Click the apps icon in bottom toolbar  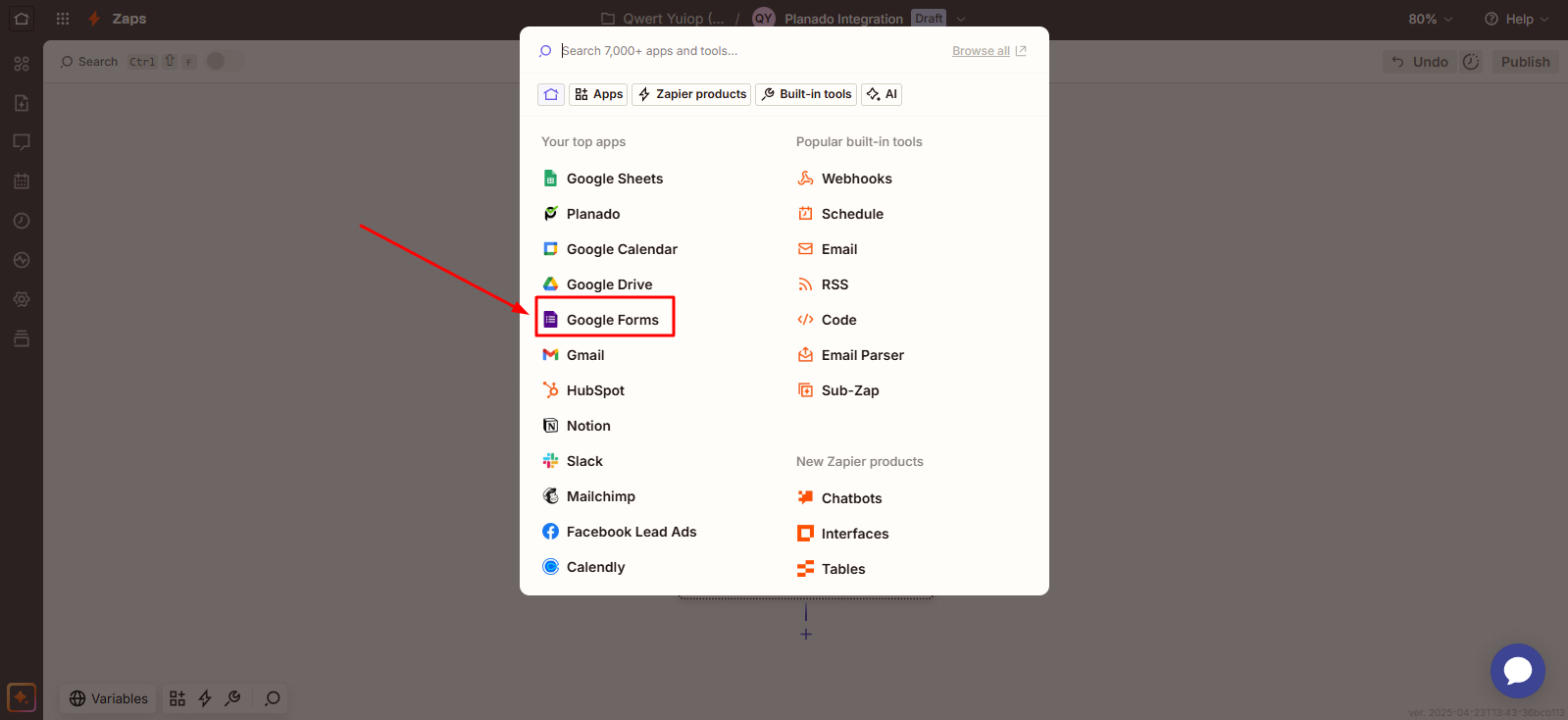pyautogui.click(x=177, y=698)
